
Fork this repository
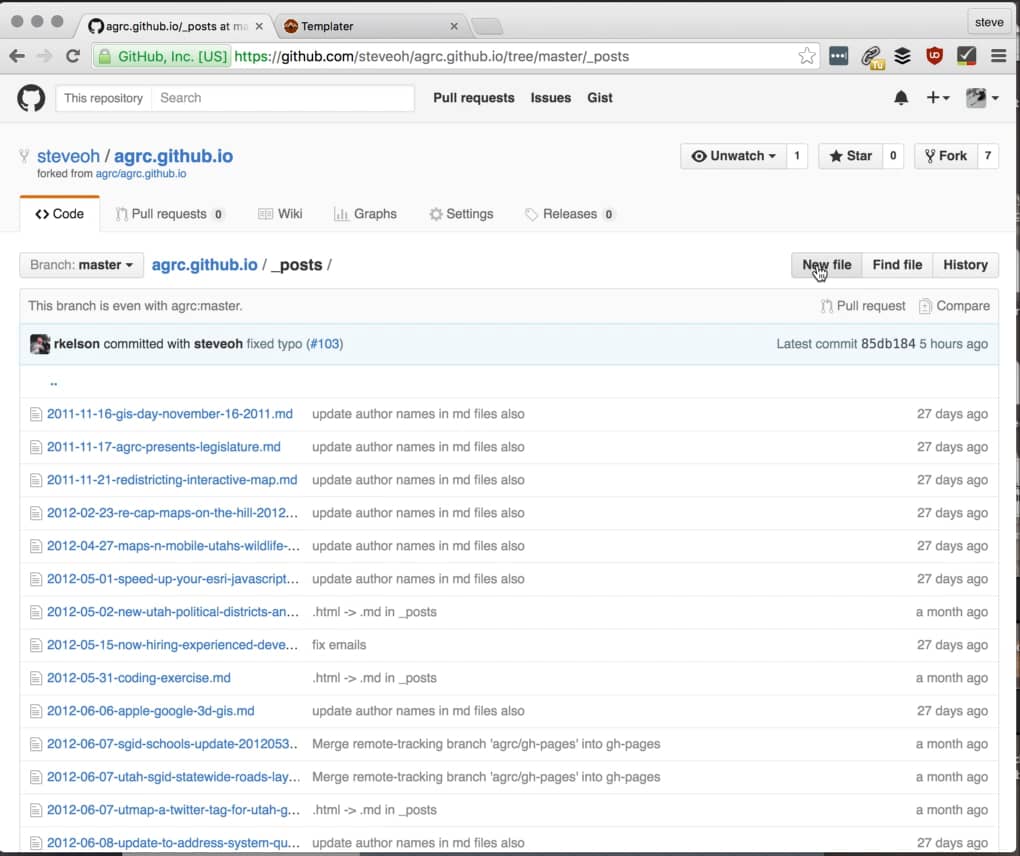click(x=946, y=156)
